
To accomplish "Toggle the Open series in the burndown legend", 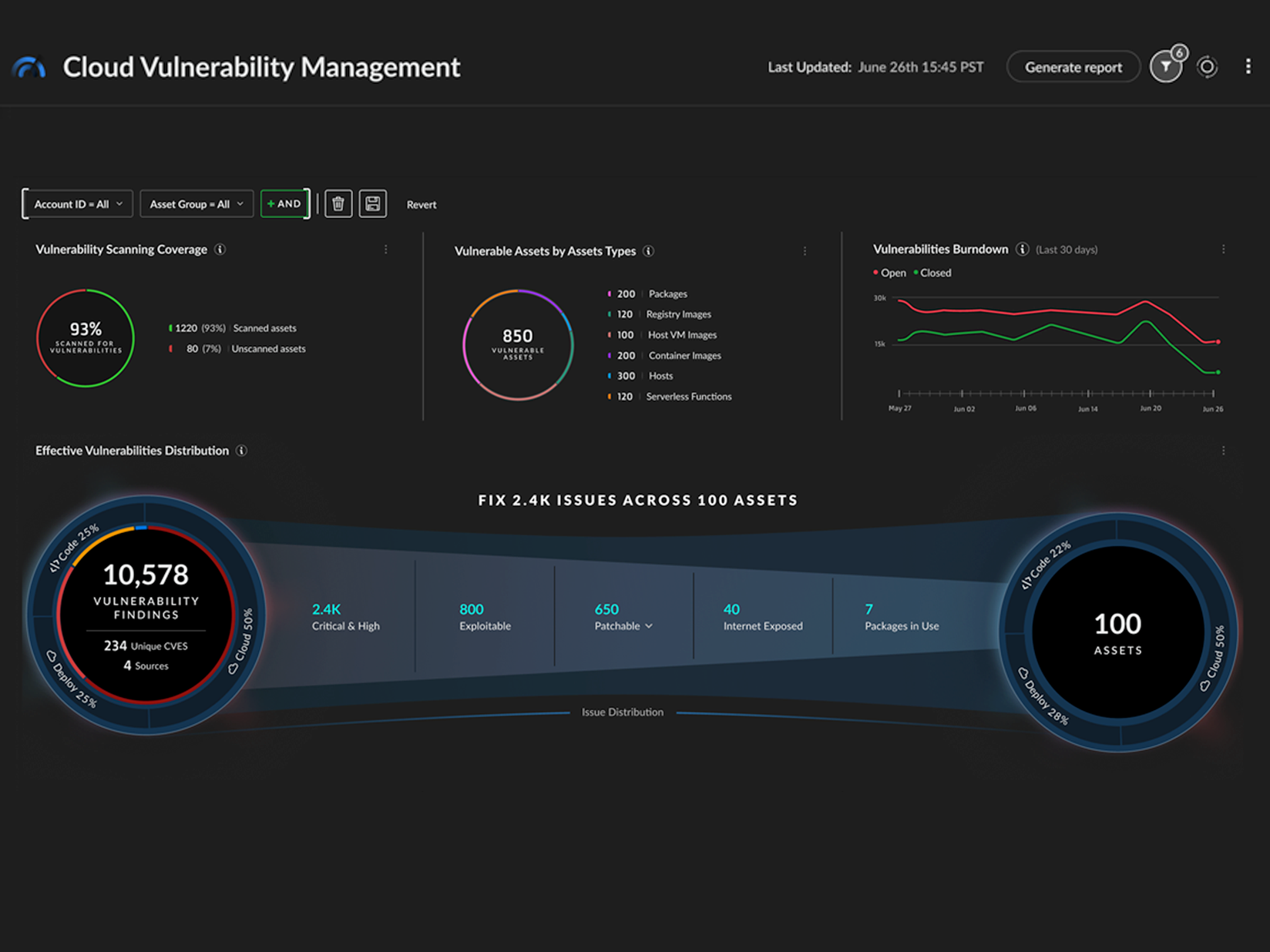I will pos(889,273).
